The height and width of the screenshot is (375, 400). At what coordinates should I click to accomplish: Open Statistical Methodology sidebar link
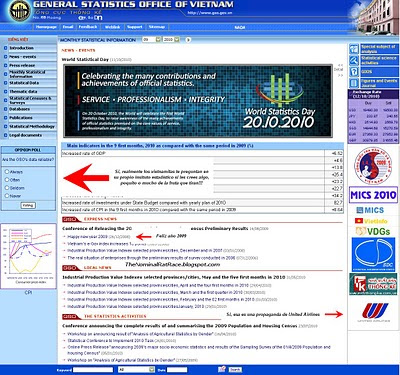pyautogui.click(x=32, y=126)
